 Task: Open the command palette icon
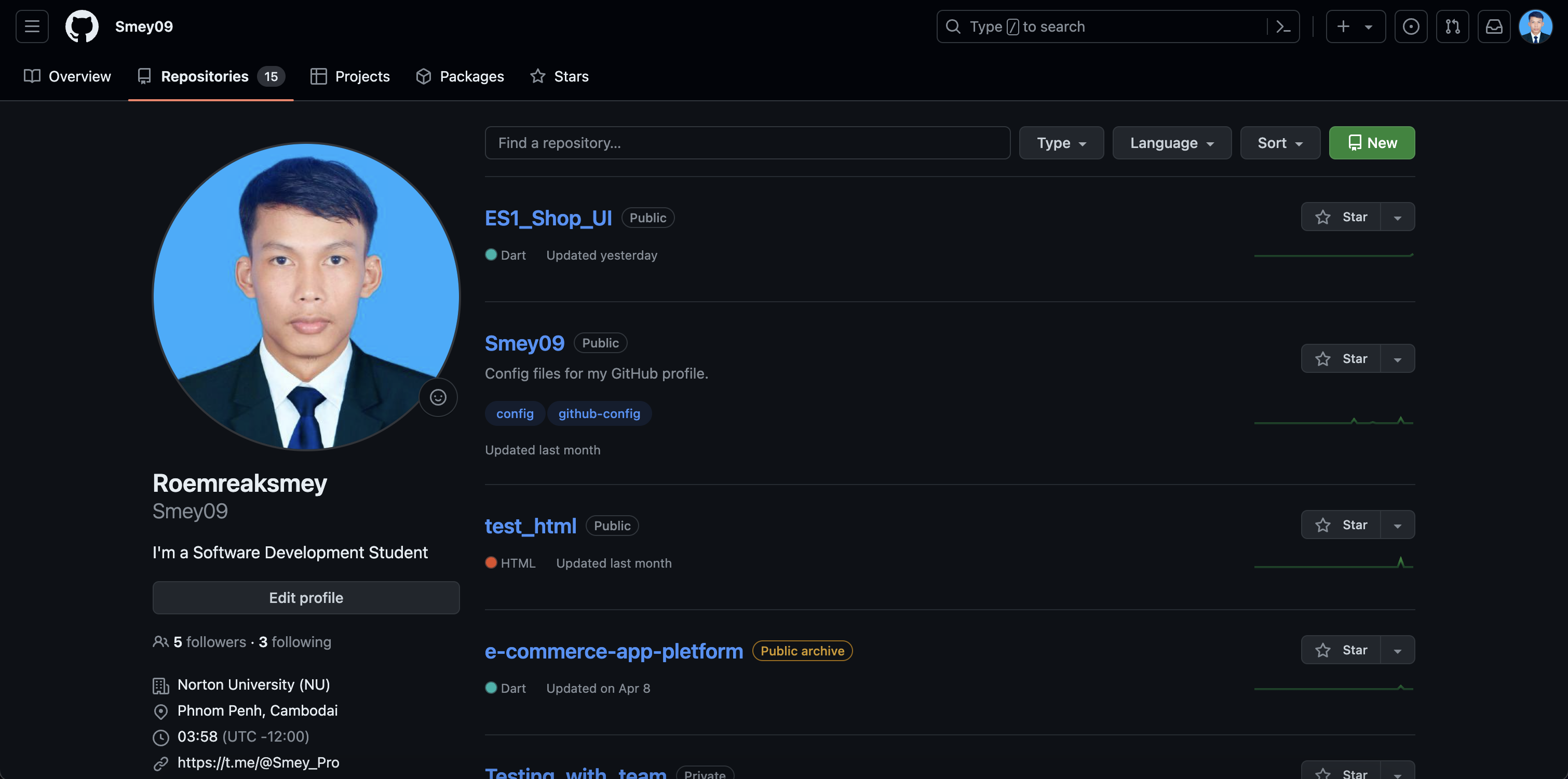(x=1283, y=27)
